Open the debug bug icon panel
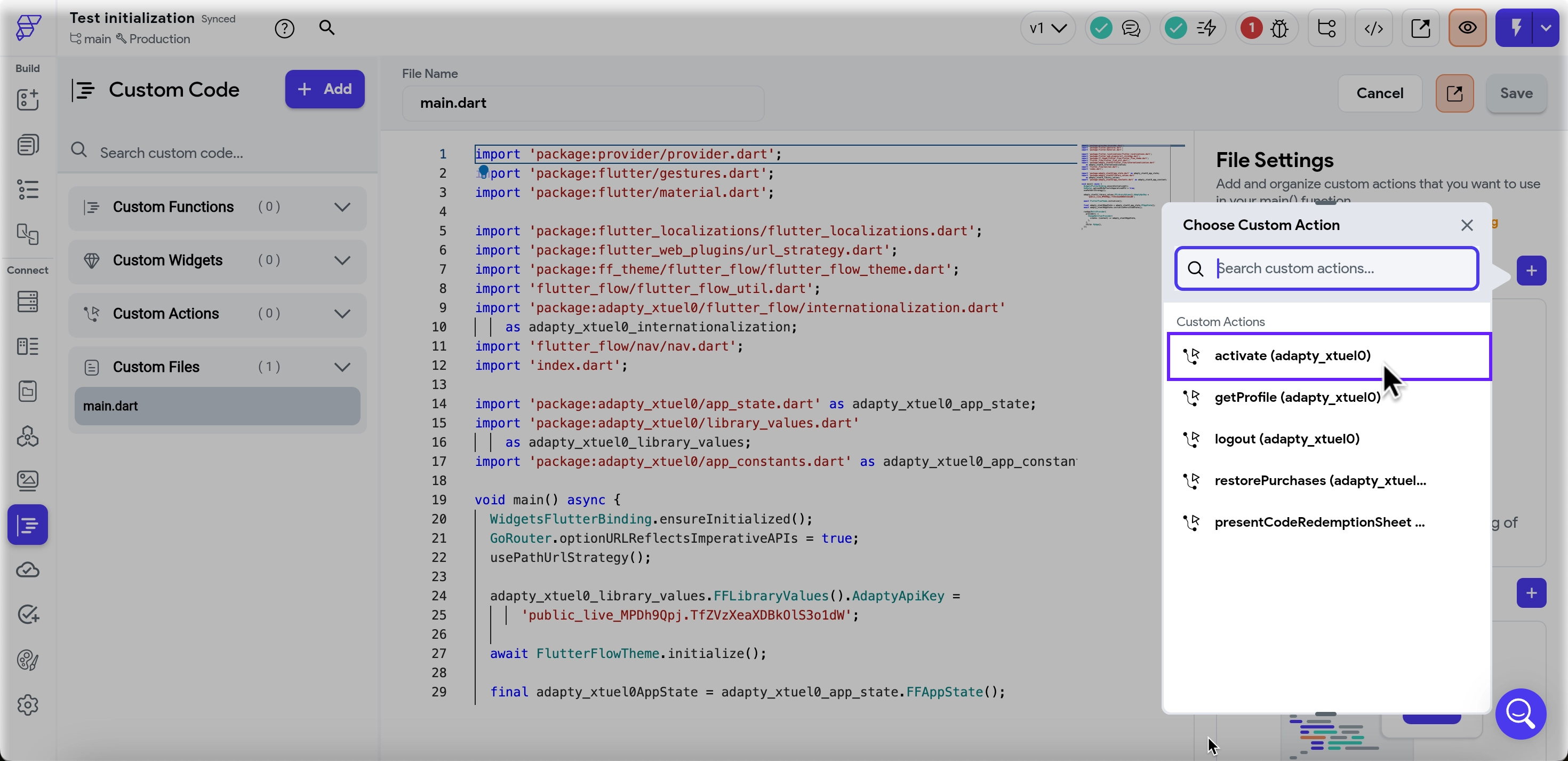The image size is (1568, 761). tap(1279, 28)
